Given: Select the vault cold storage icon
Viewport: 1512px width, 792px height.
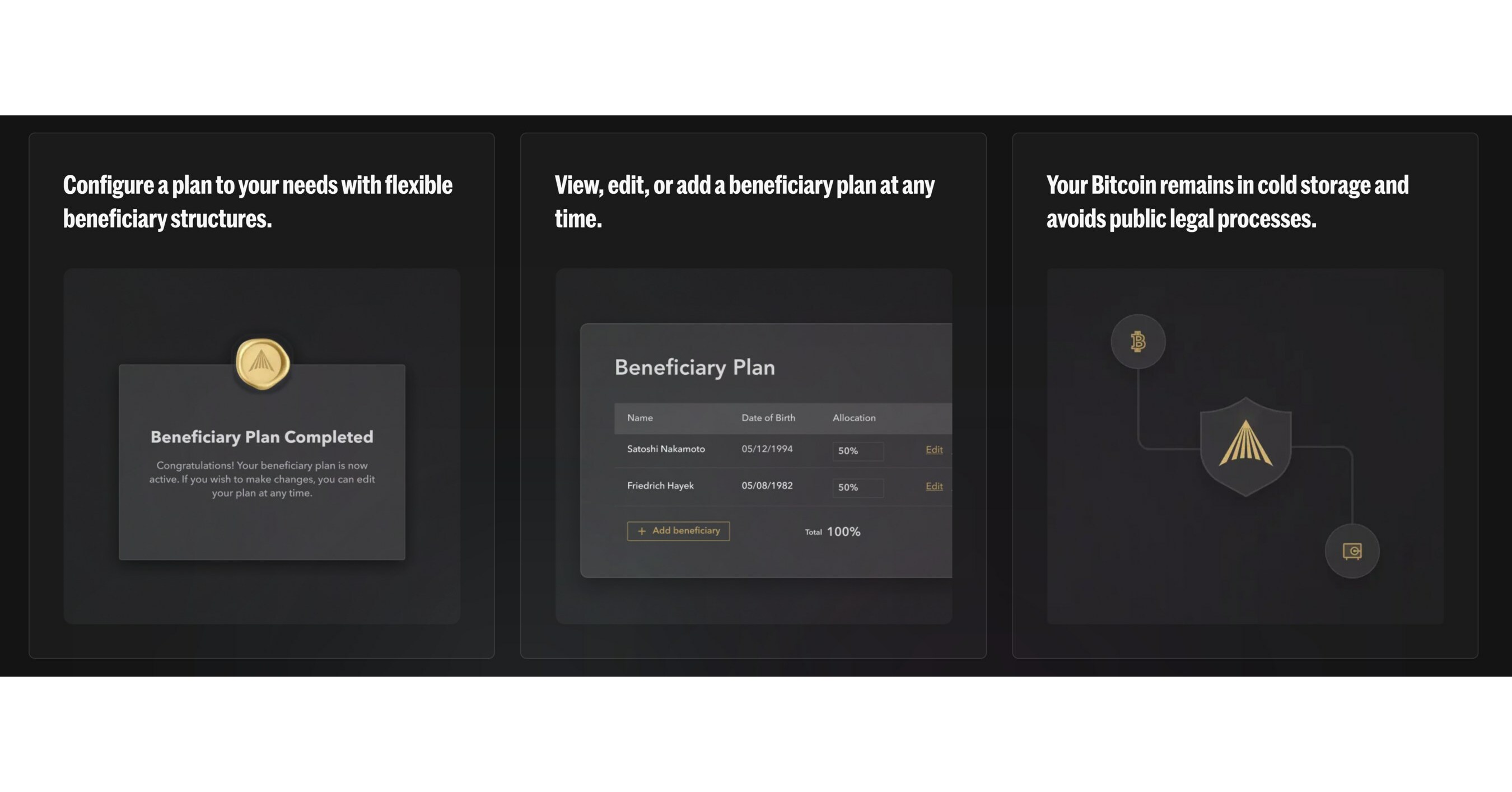Looking at the screenshot, I should [x=1352, y=551].
